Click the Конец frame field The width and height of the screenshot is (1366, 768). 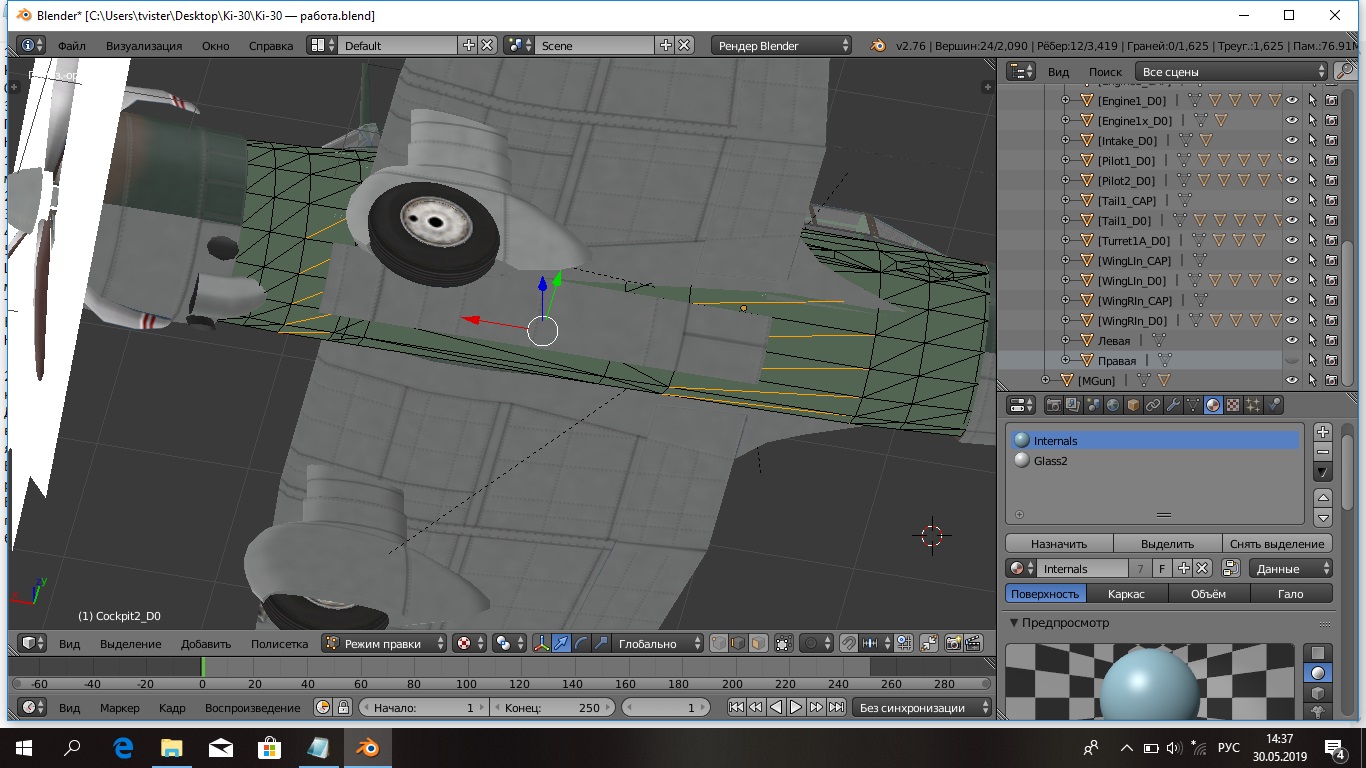coord(552,707)
